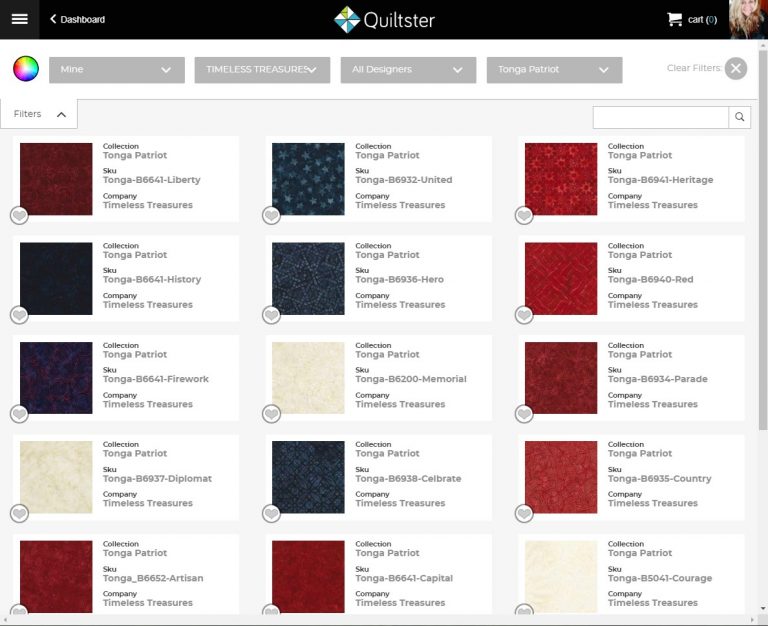The image size is (768, 626).
Task: Favorite the Tonga-B6940-Red fabric
Action: (524, 314)
